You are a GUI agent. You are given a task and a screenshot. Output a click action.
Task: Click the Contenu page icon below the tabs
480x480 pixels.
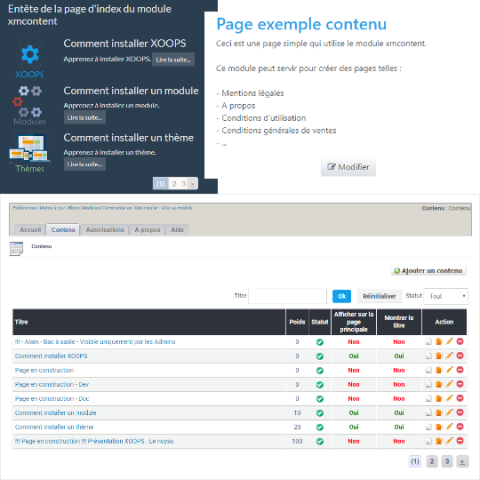(x=16, y=249)
